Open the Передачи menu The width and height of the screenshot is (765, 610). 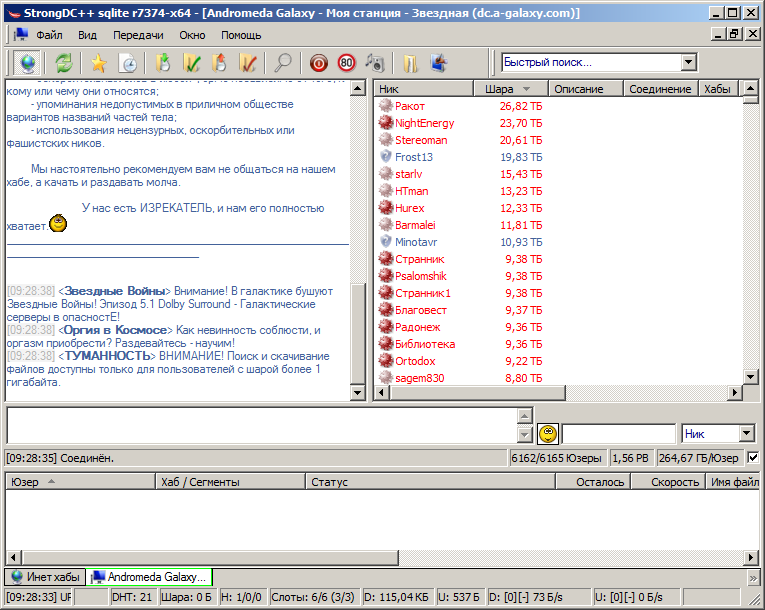(x=138, y=35)
